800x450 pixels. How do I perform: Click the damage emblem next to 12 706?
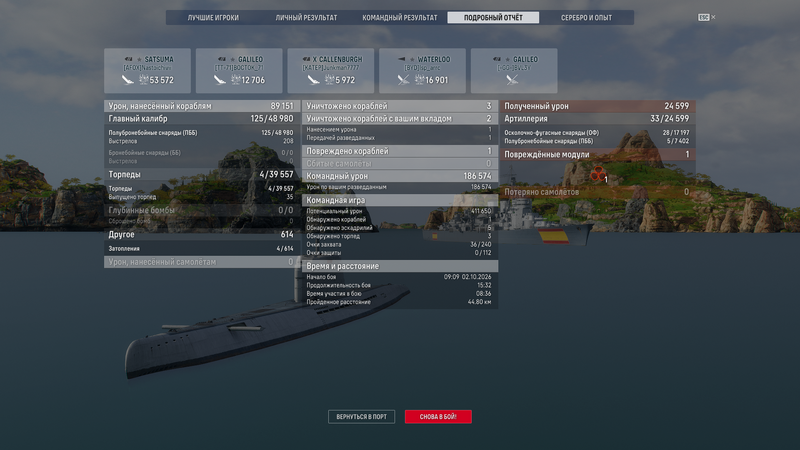pyautogui.click(x=236, y=80)
